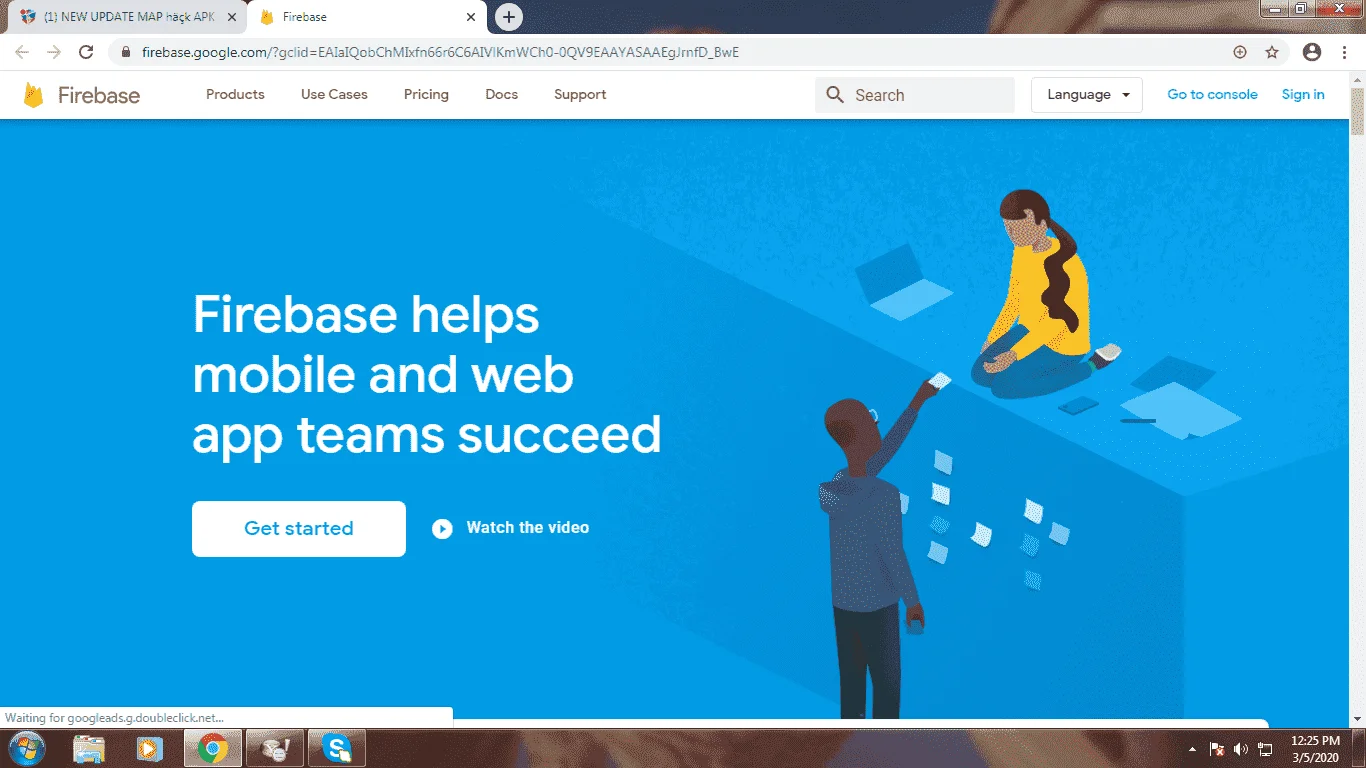Open the Language dropdown
The image size is (1366, 768).
[1087, 95]
